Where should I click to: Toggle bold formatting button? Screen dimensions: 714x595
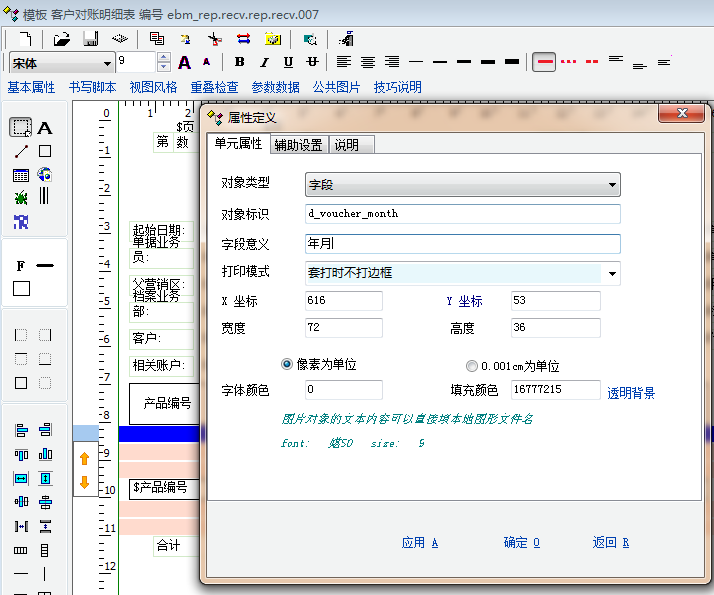[x=239, y=62]
